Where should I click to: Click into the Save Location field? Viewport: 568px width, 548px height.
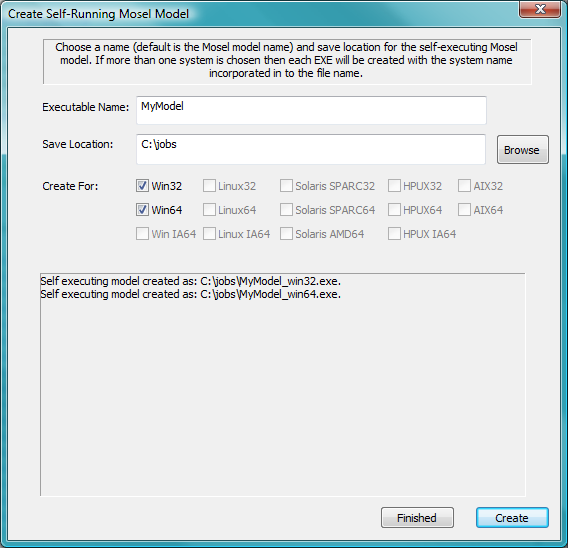click(x=311, y=149)
